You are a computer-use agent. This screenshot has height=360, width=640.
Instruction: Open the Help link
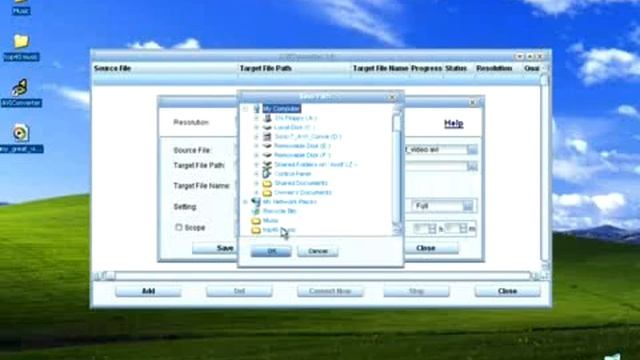(x=453, y=123)
